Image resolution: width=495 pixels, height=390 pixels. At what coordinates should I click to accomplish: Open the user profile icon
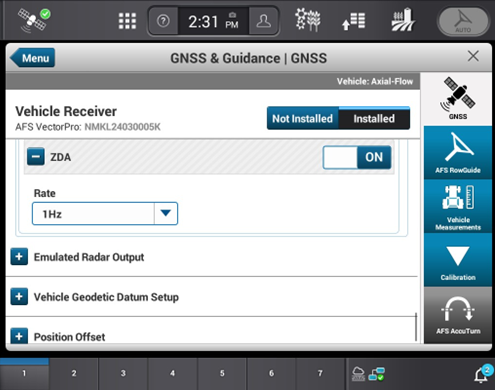(263, 21)
